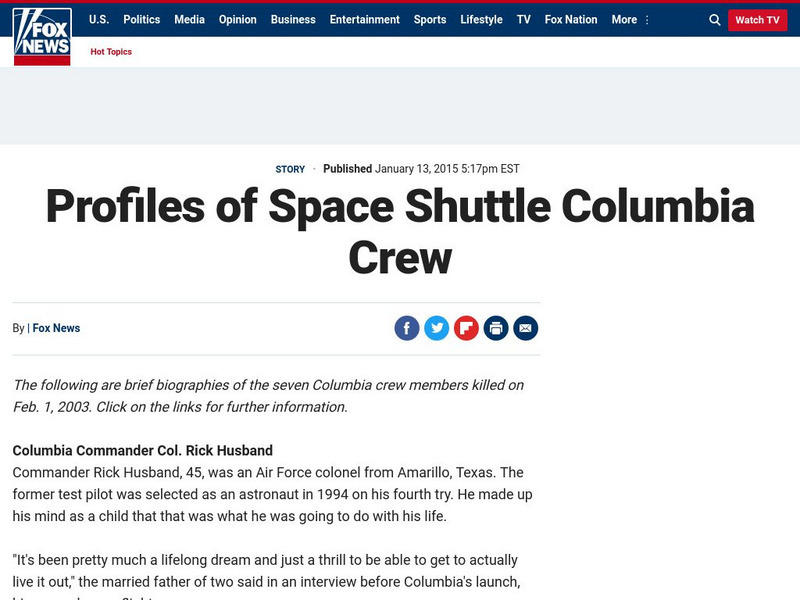Click the TV menu item

(524, 20)
